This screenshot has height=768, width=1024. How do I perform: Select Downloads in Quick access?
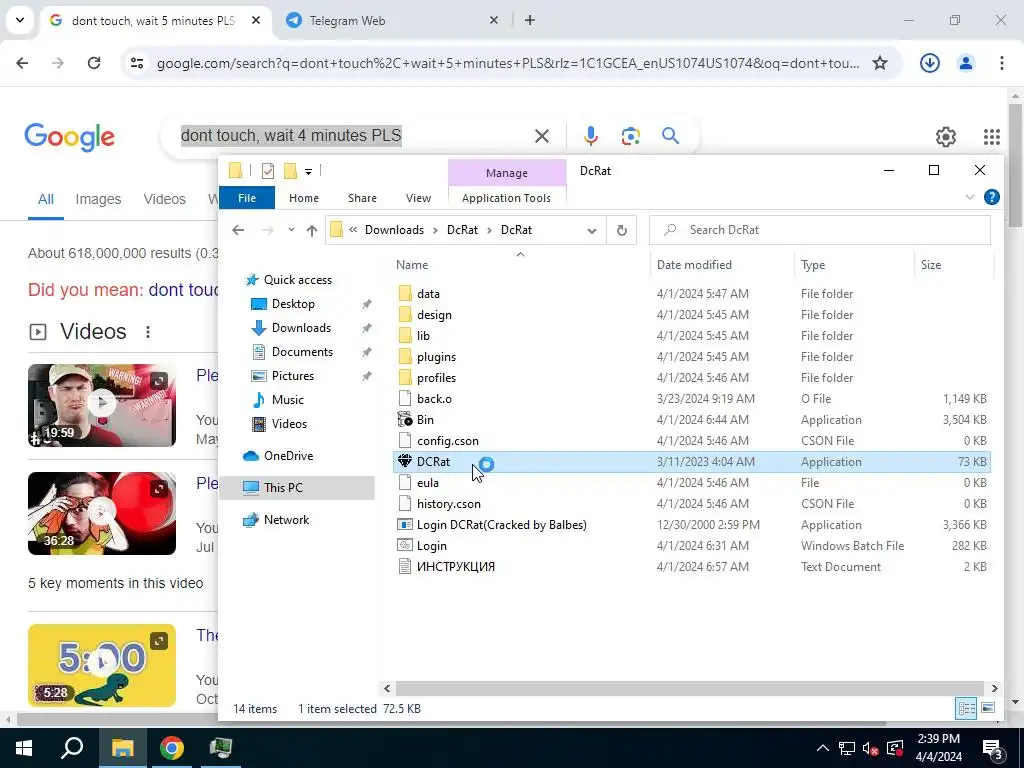[x=301, y=328]
